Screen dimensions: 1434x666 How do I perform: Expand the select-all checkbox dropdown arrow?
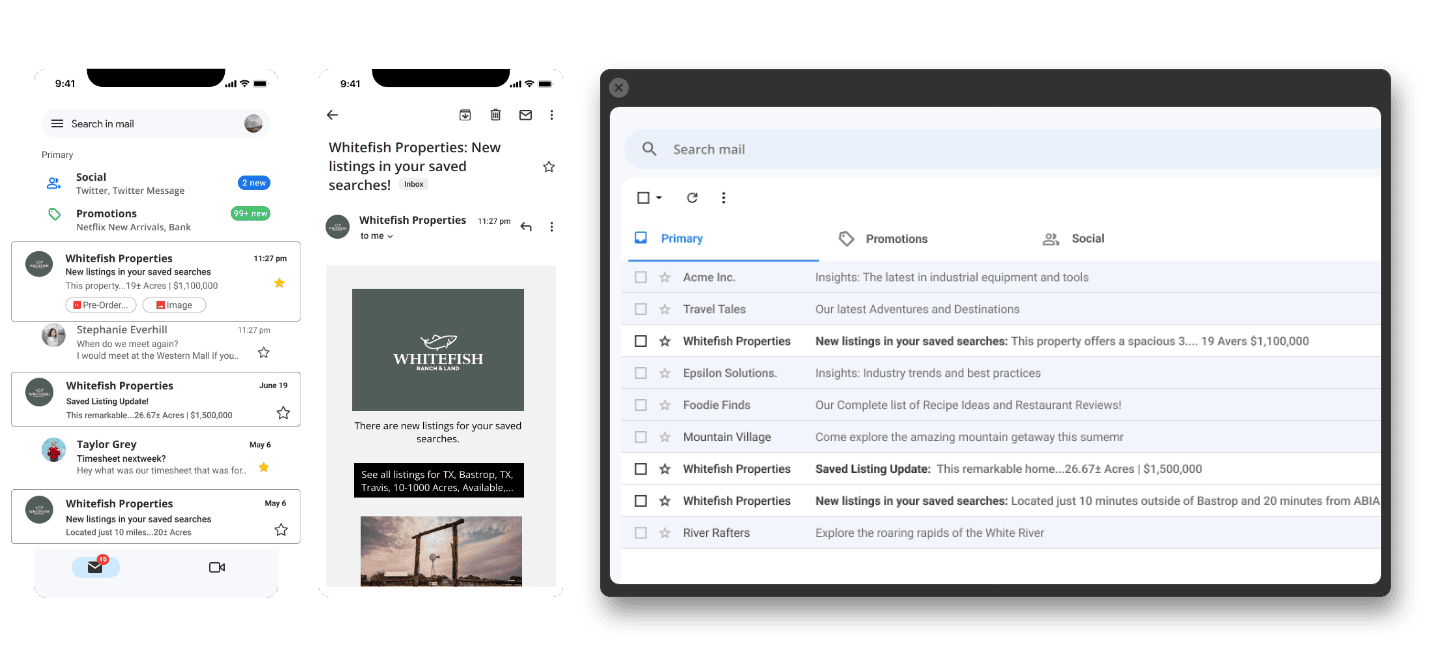pos(659,198)
